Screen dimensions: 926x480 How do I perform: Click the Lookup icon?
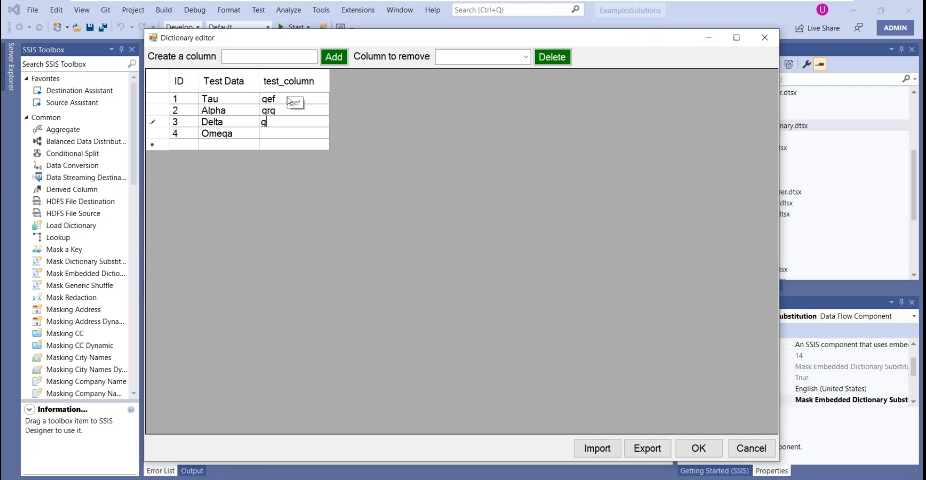(37, 237)
